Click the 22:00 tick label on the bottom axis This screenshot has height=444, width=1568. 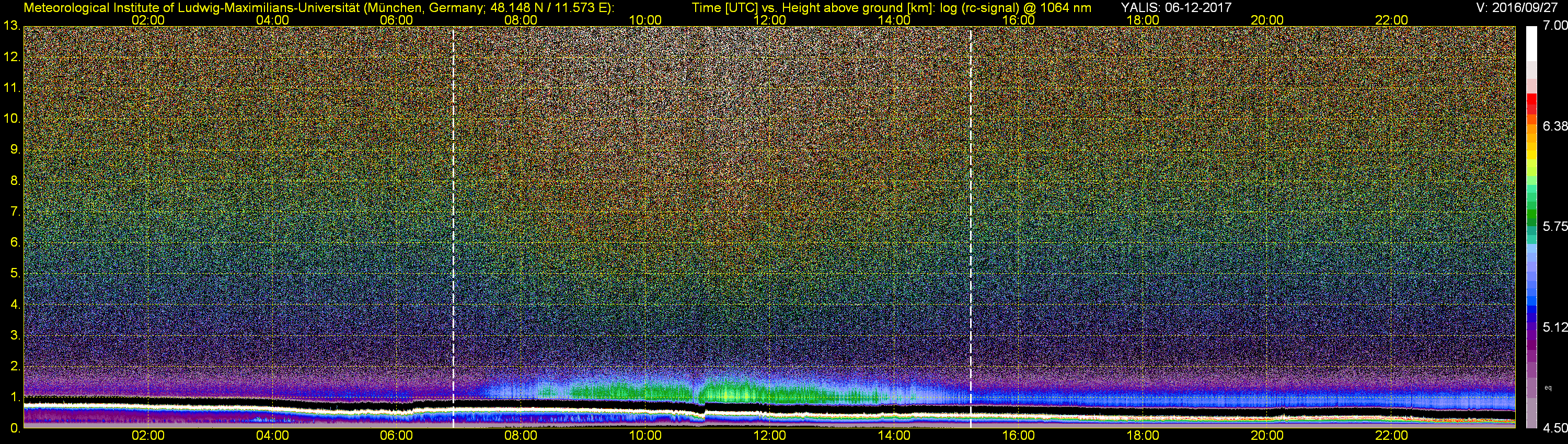1391,436
